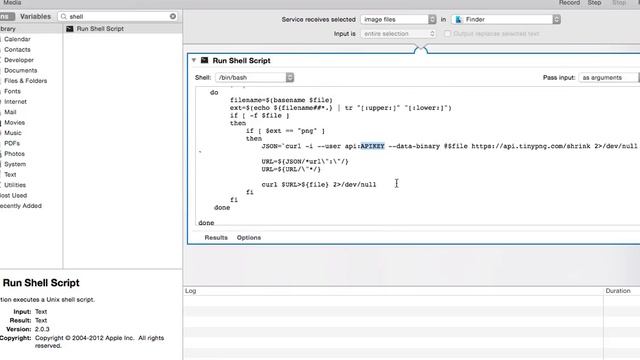Viewport: 640px width, 360px height.
Task: Click in the 'shell' search input field
Action: coord(118,17)
